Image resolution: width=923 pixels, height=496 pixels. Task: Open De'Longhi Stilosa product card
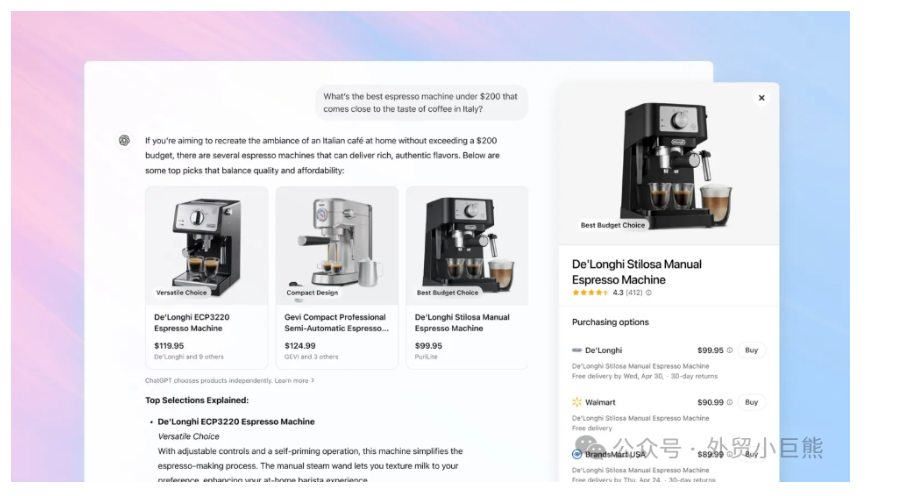[x=467, y=278]
